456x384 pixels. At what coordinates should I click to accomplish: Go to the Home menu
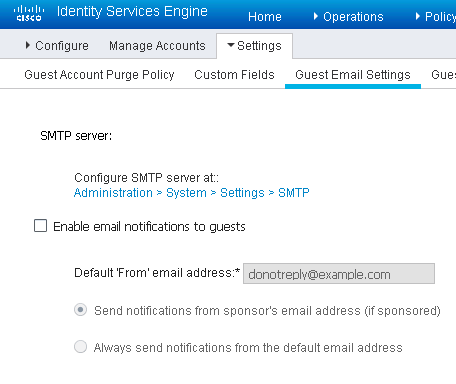(x=265, y=17)
